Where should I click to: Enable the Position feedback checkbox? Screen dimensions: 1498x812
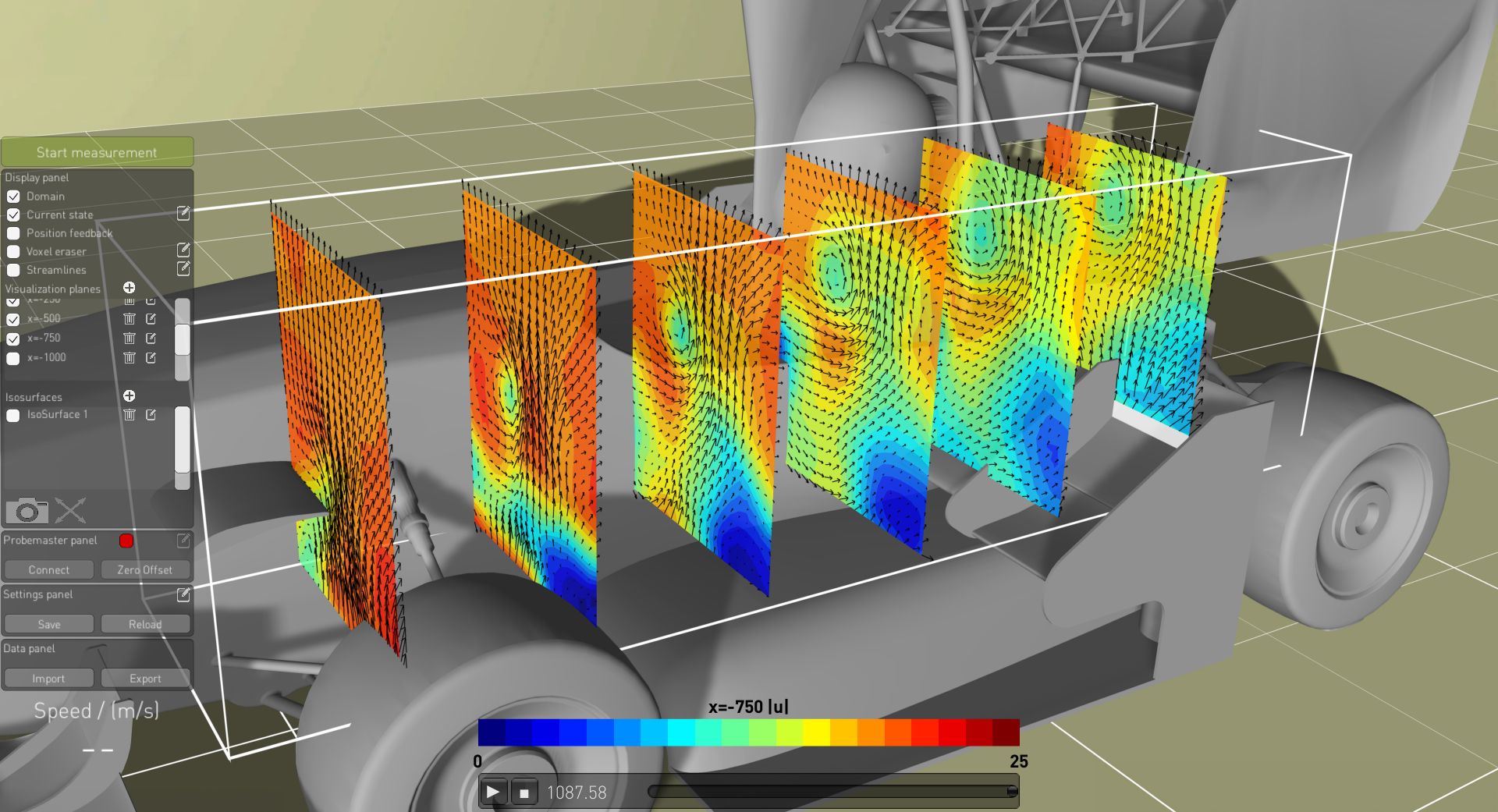coord(13,233)
